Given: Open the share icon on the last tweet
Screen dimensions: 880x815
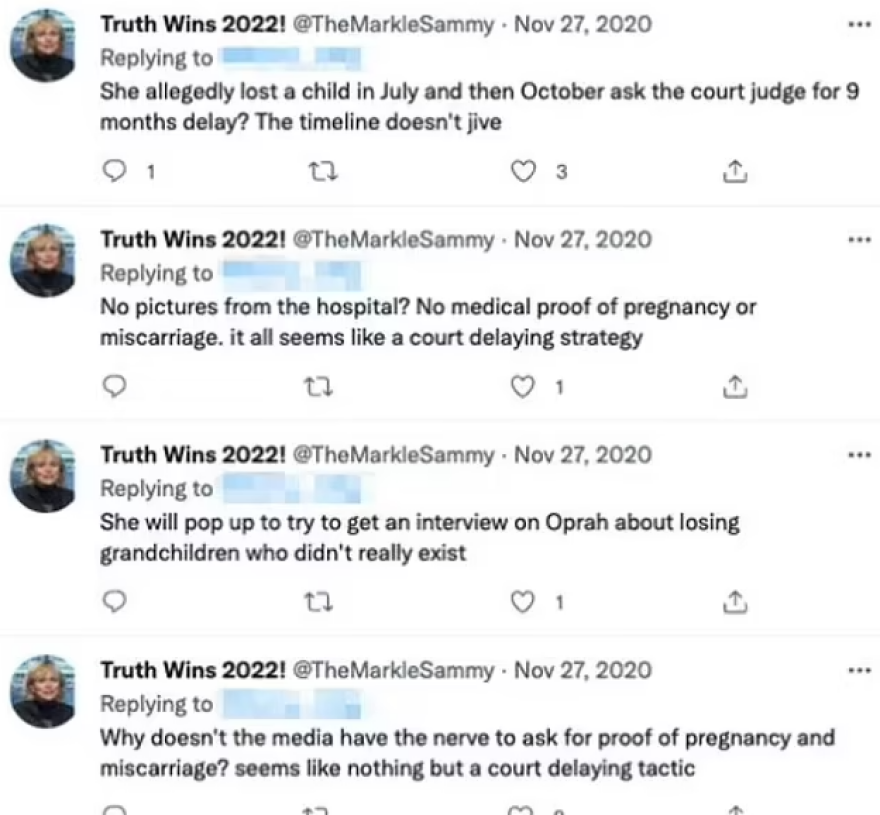Looking at the screenshot, I should (736, 808).
